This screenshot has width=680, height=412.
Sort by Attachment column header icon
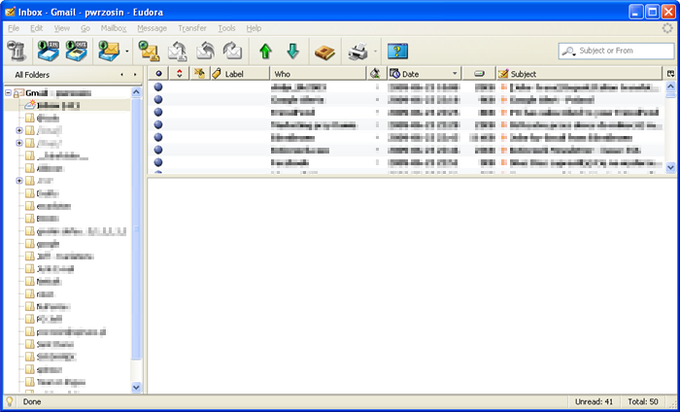point(199,74)
